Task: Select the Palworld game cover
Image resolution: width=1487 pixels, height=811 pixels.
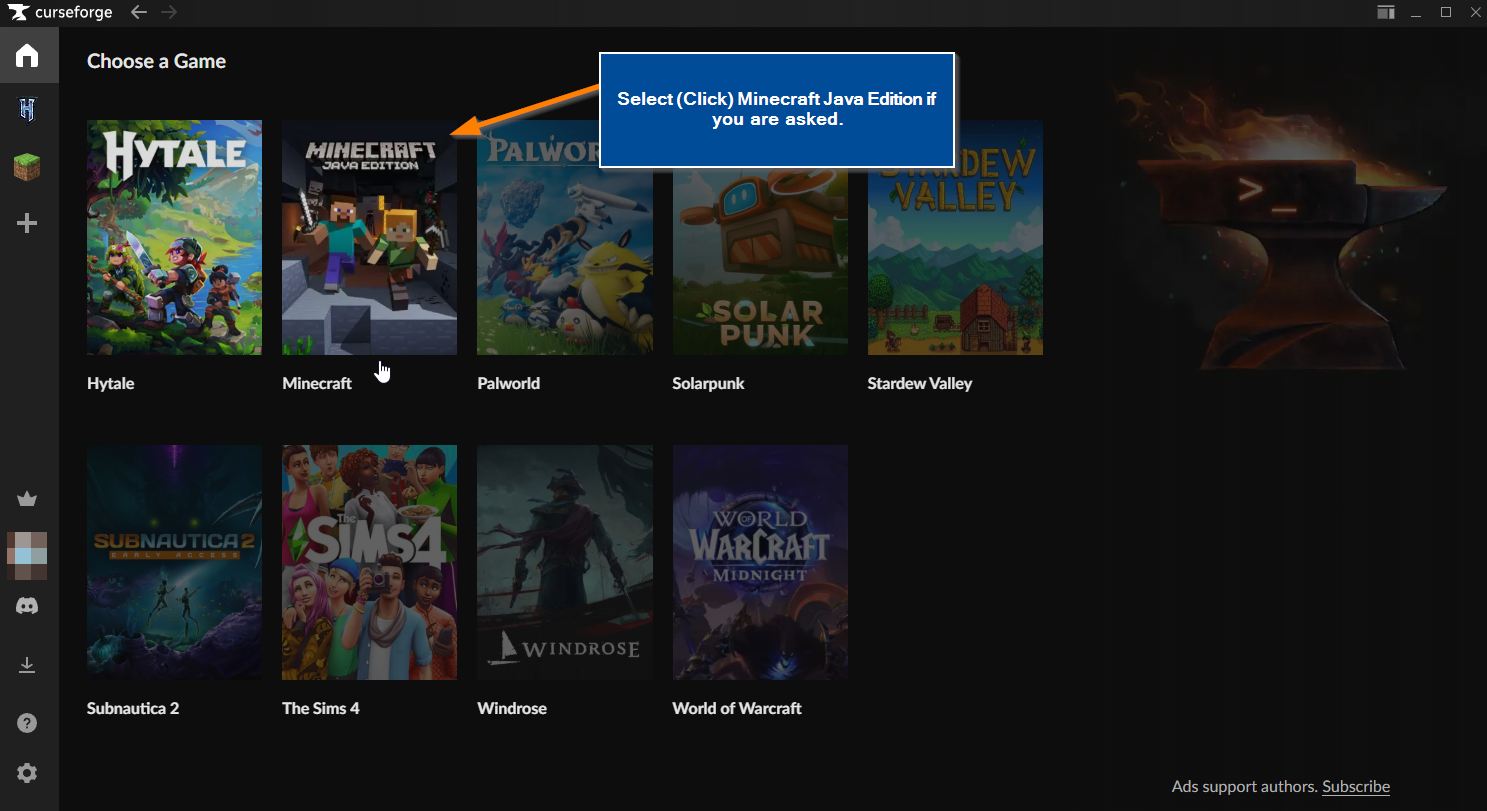Action: (565, 237)
